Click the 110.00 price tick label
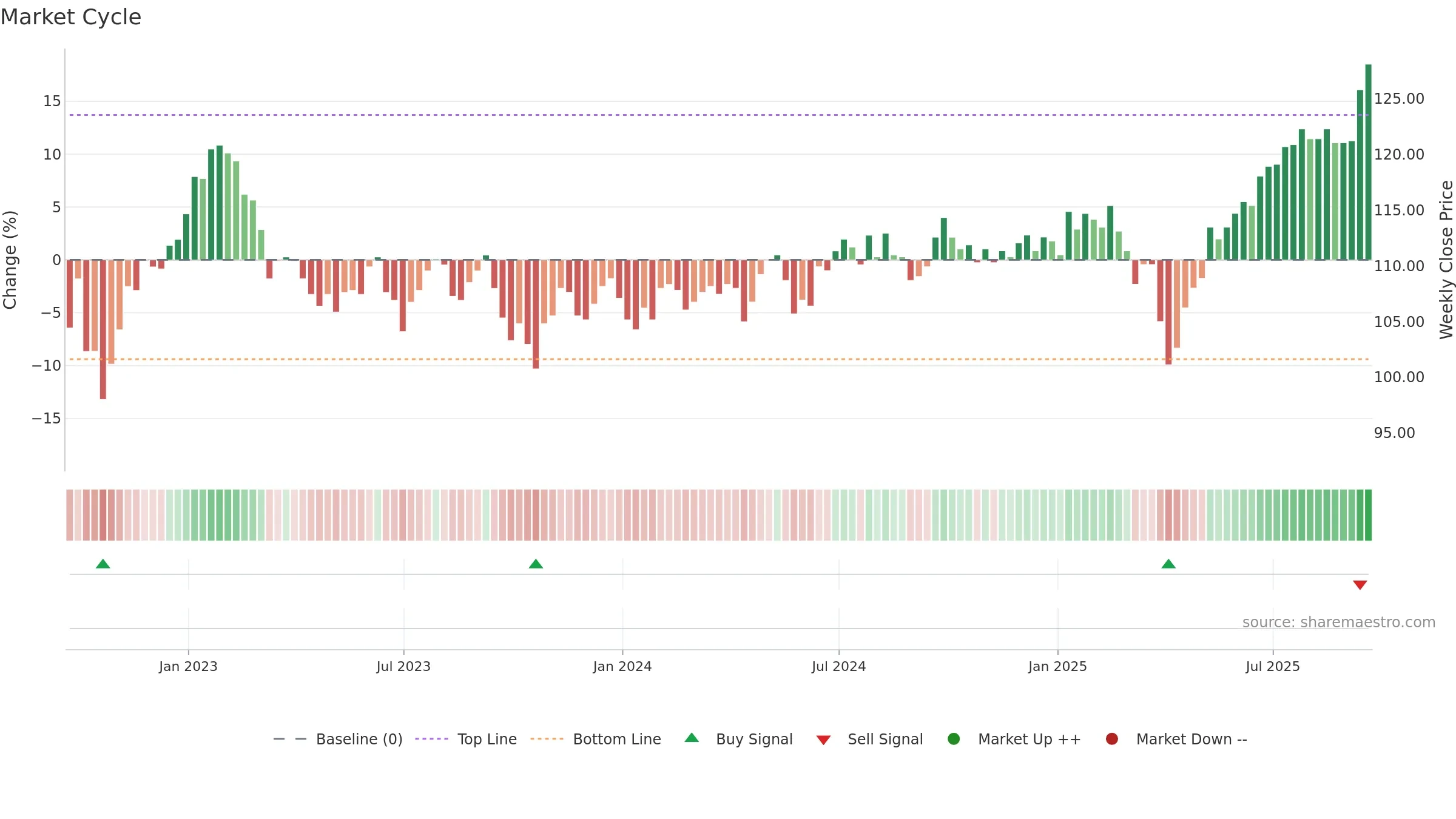 (1399, 266)
